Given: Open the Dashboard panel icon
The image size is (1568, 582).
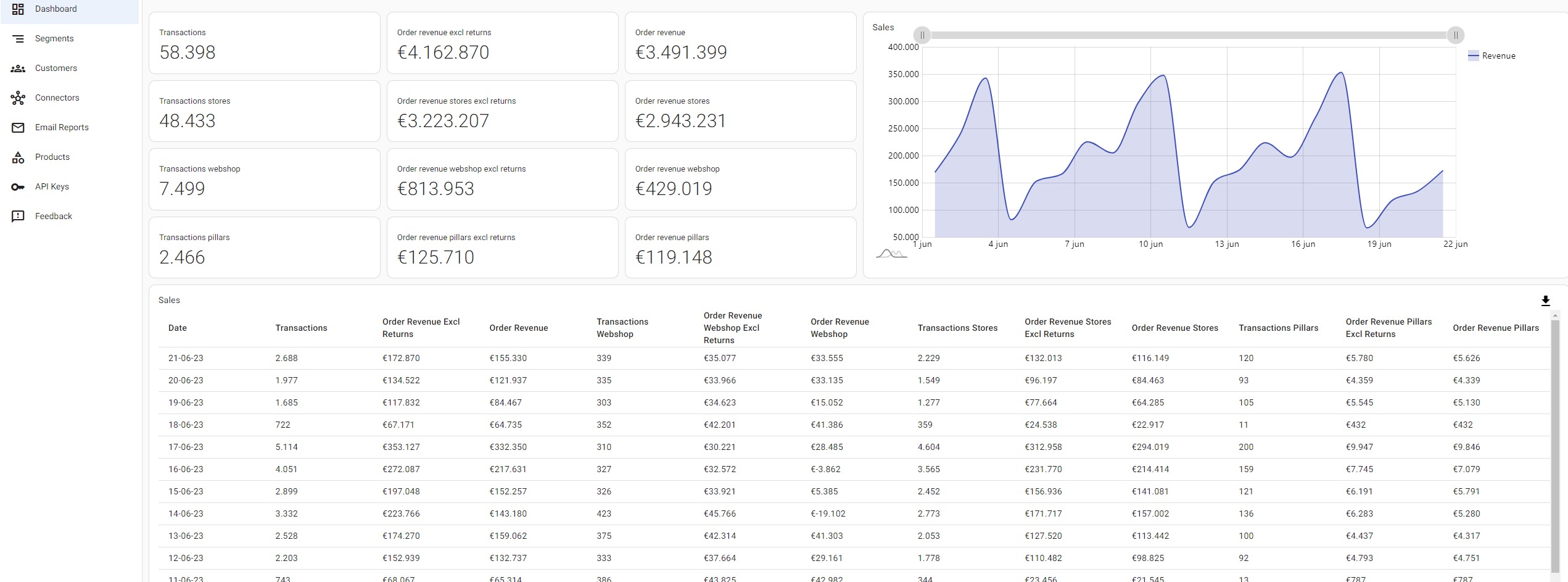Looking at the screenshot, I should pyautogui.click(x=18, y=9).
